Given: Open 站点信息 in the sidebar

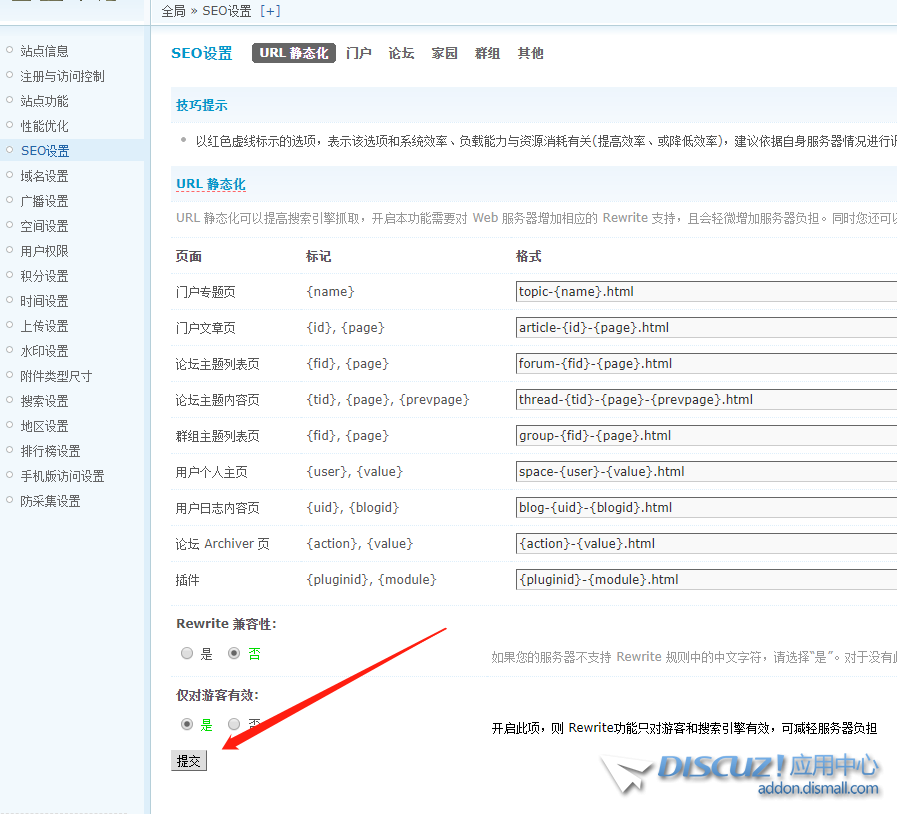Looking at the screenshot, I should [x=45, y=51].
